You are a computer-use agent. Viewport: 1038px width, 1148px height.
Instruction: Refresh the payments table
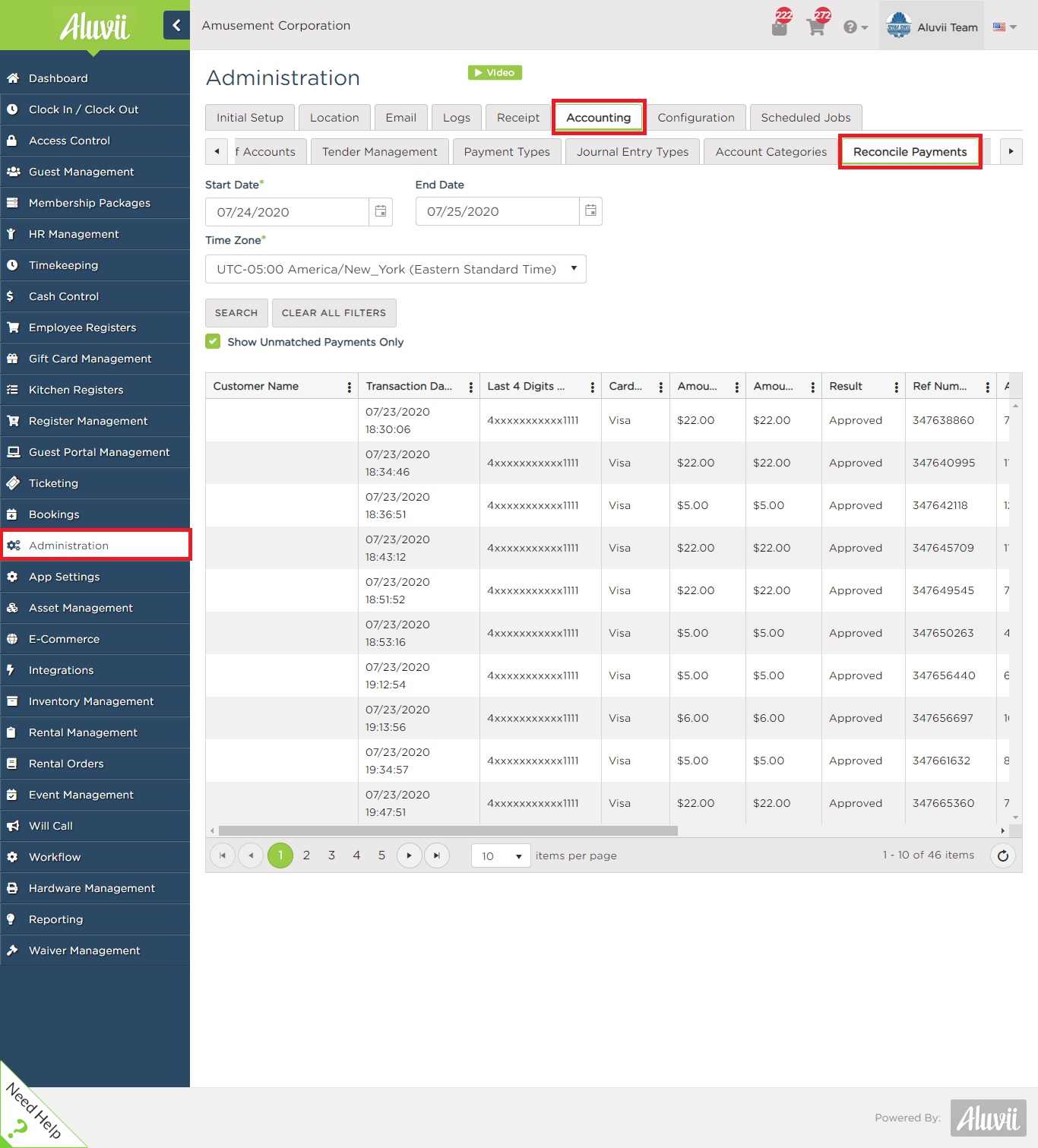pos(1003,855)
